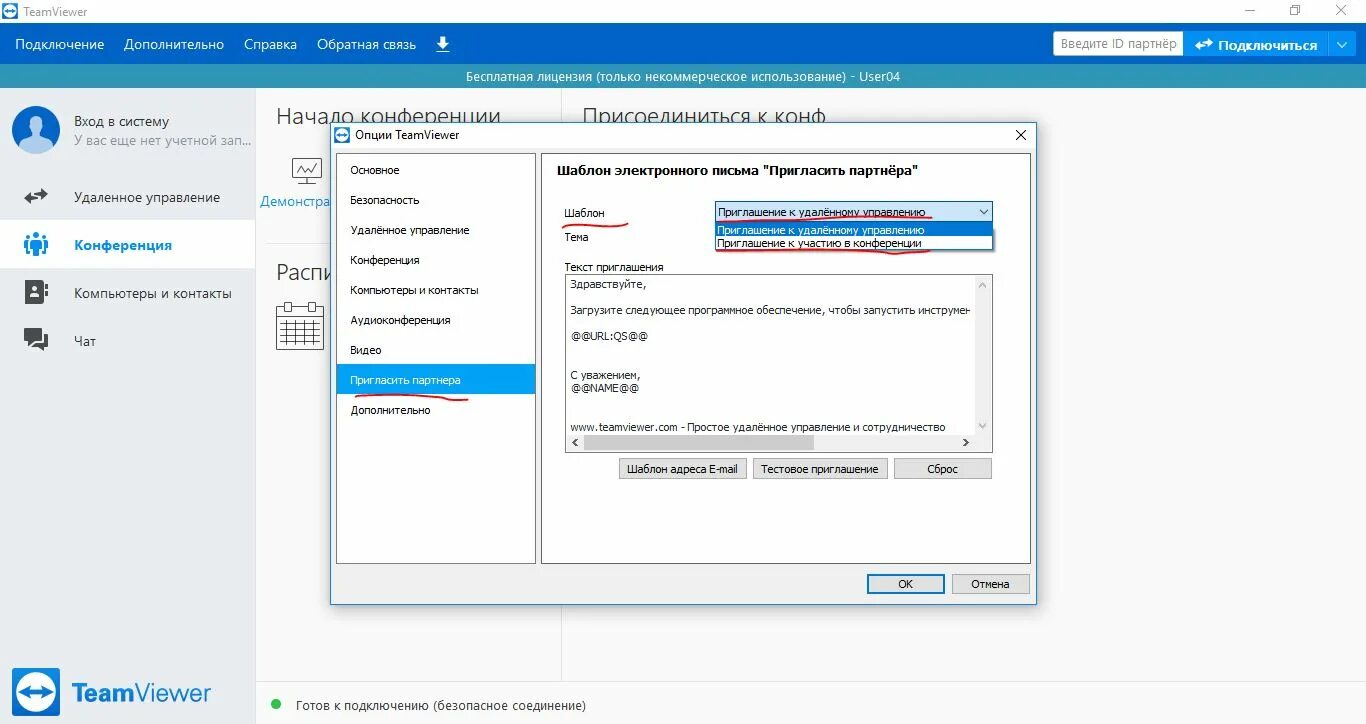The width and height of the screenshot is (1366, 724).
Task: Click the computers and contacts icon
Action: [x=36, y=292]
